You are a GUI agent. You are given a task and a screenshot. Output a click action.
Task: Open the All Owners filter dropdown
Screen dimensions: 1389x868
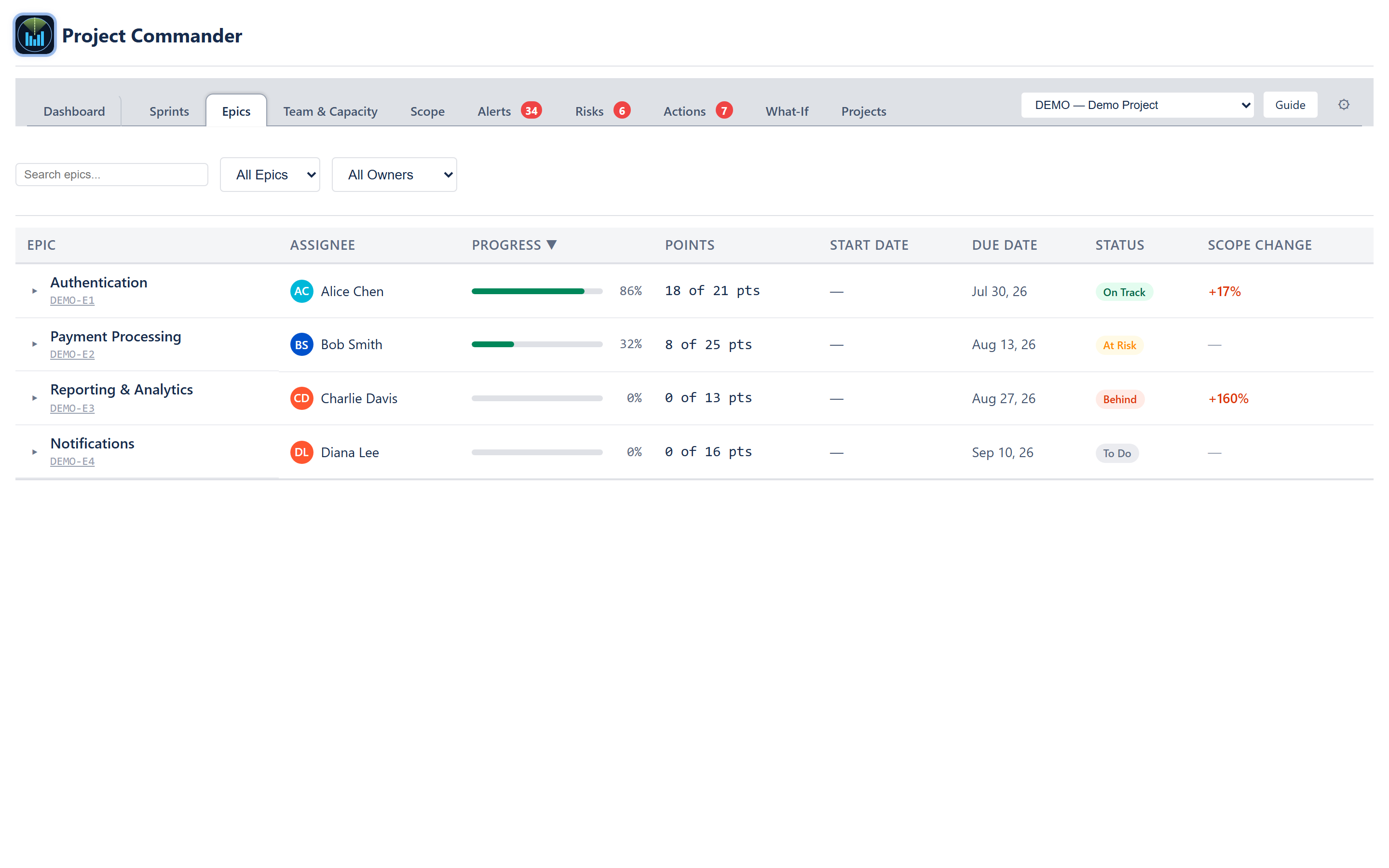(395, 175)
